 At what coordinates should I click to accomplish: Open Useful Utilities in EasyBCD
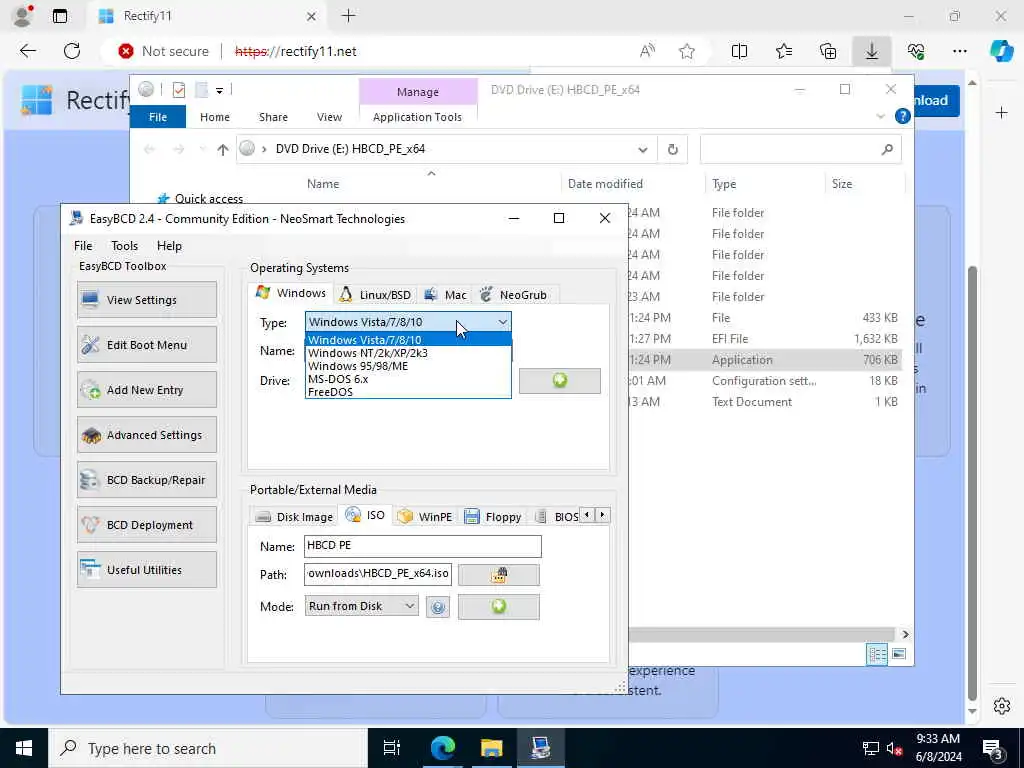click(146, 570)
